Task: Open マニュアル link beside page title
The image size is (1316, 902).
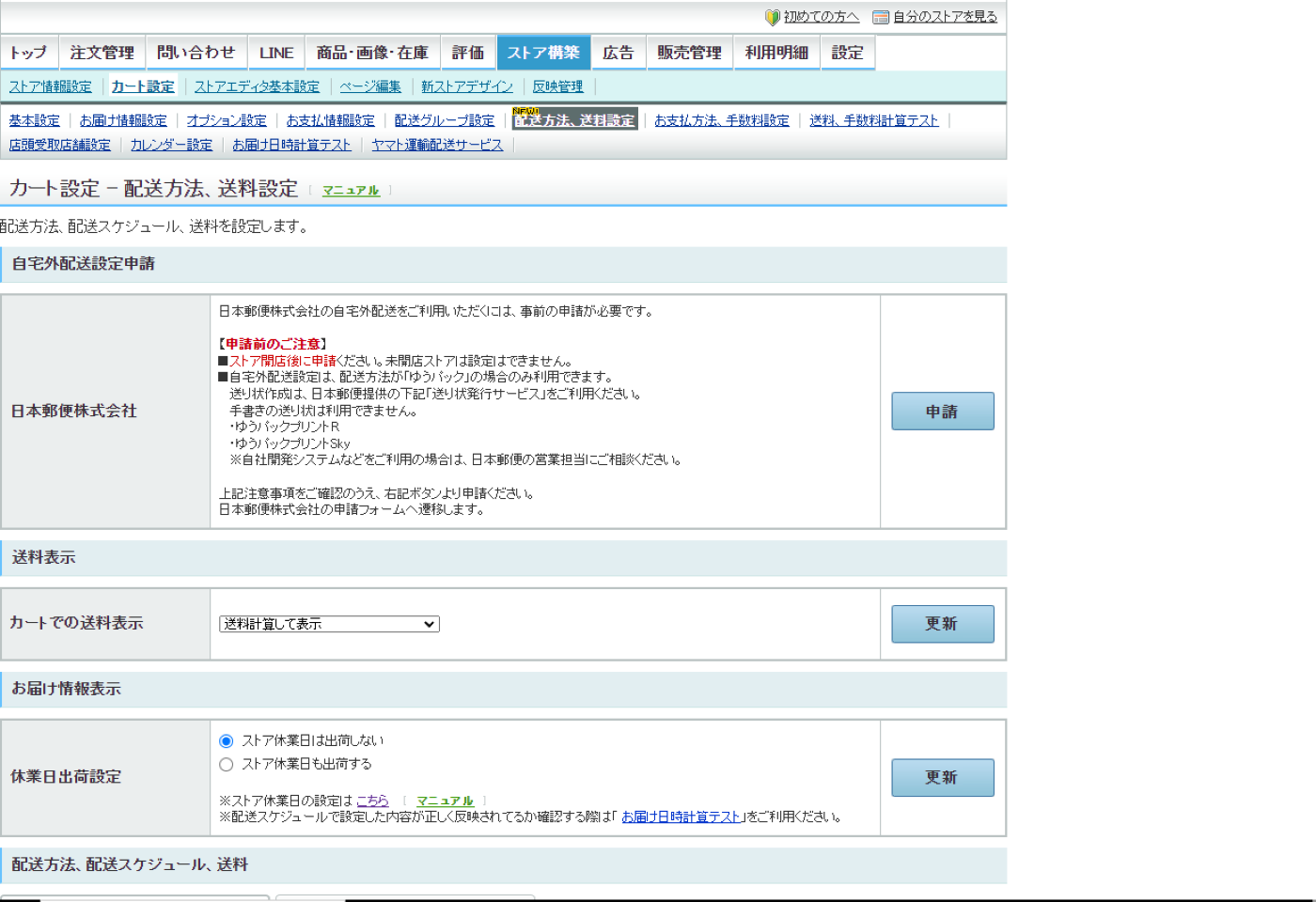Action: [x=351, y=190]
